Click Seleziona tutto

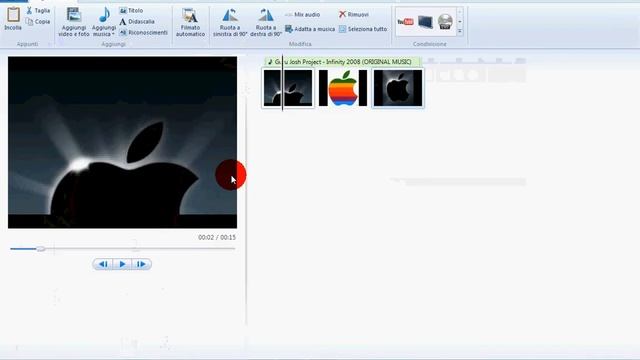point(363,29)
